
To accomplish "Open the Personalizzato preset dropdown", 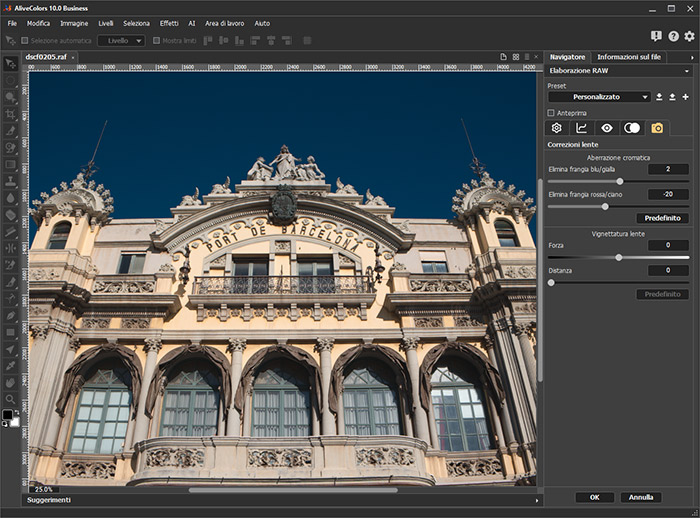I will [x=598, y=97].
